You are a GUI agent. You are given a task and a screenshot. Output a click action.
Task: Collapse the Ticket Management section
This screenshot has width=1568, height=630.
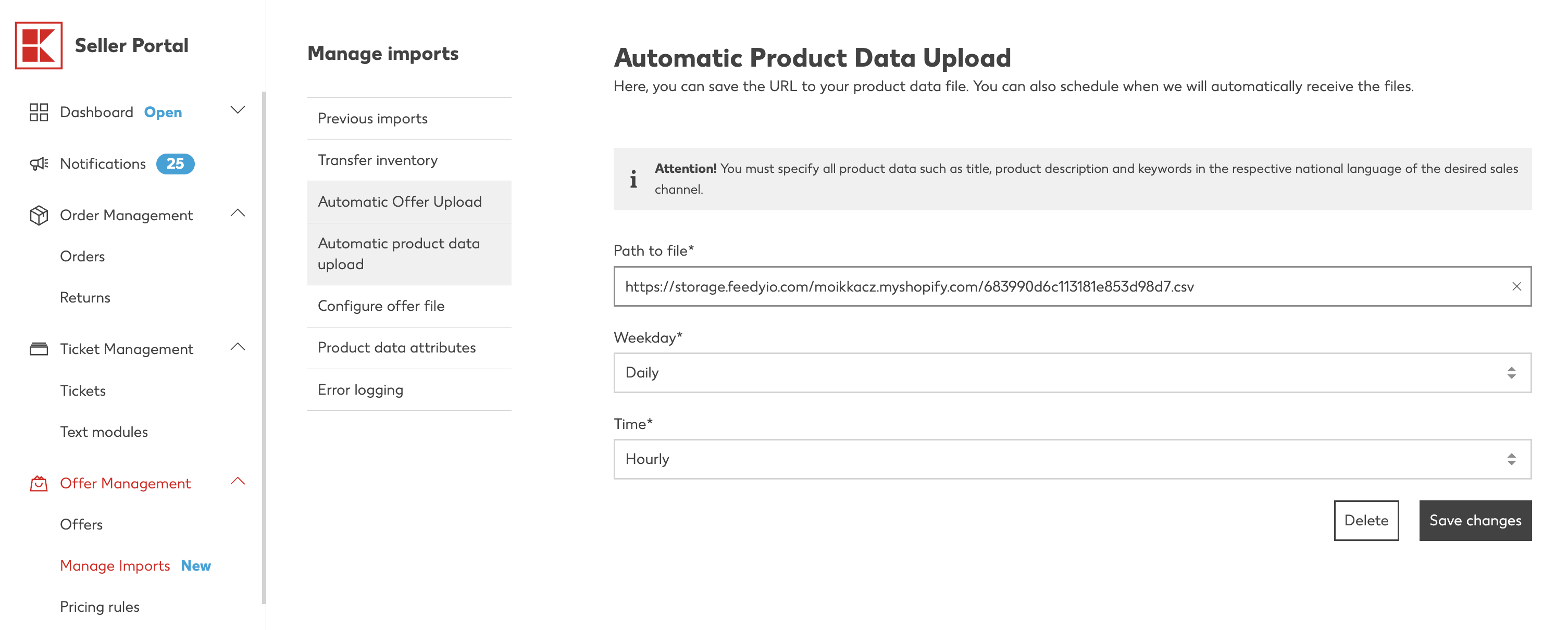238,347
